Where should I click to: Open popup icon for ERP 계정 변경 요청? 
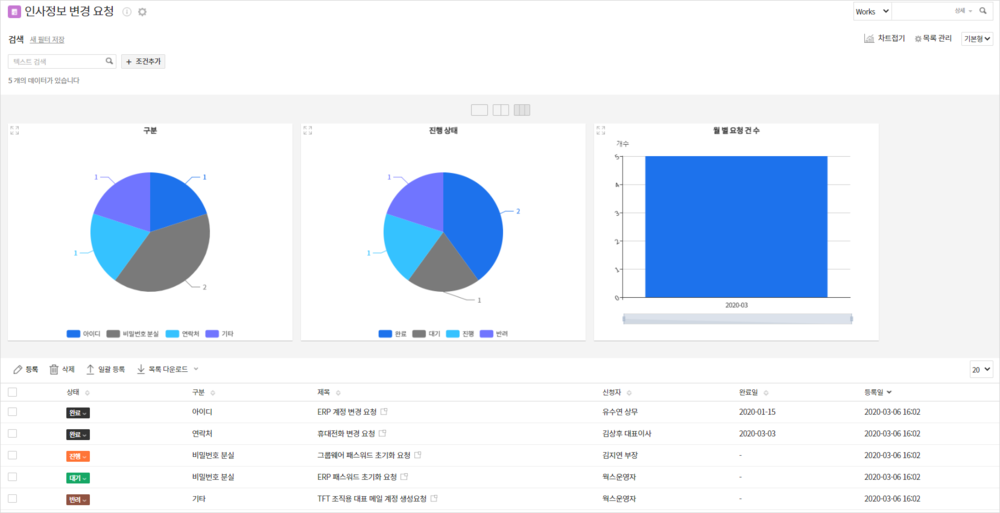point(384,412)
